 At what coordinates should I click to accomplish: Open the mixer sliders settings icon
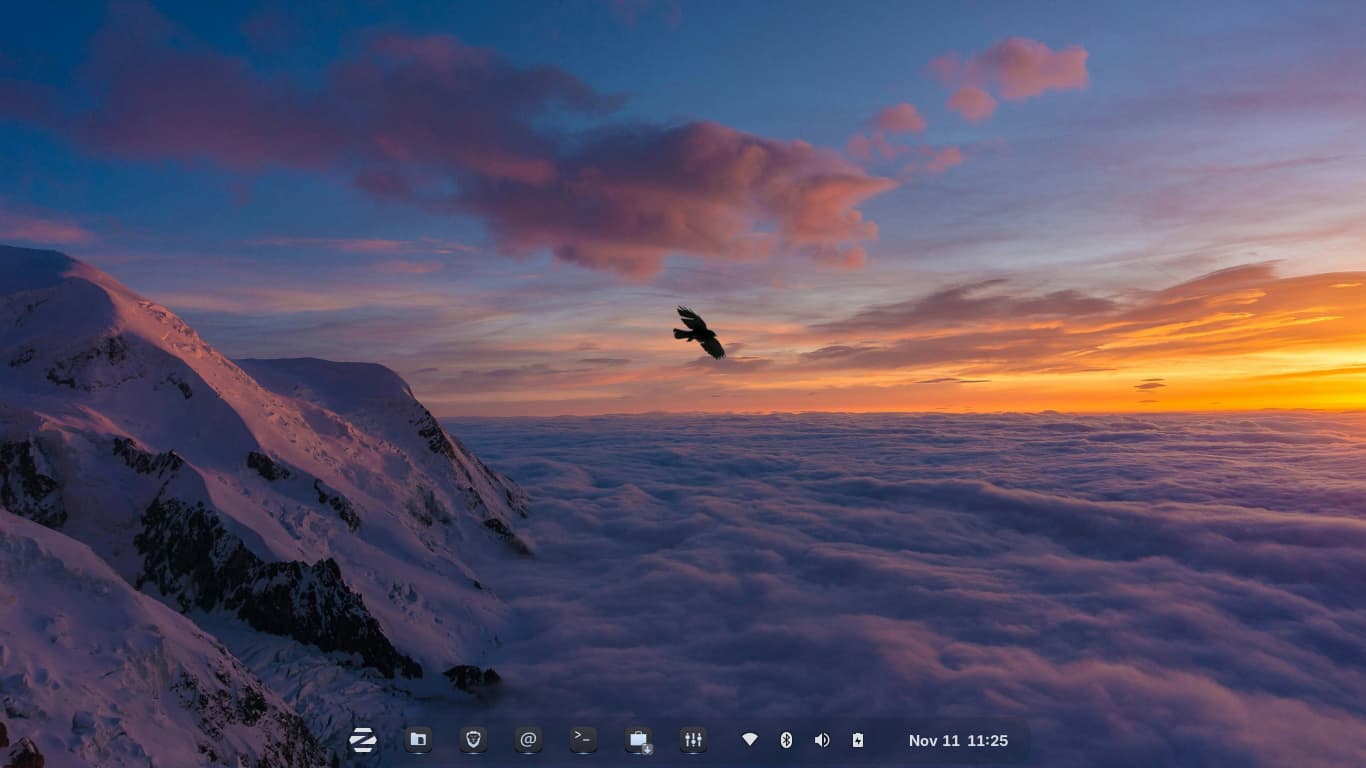point(693,740)
